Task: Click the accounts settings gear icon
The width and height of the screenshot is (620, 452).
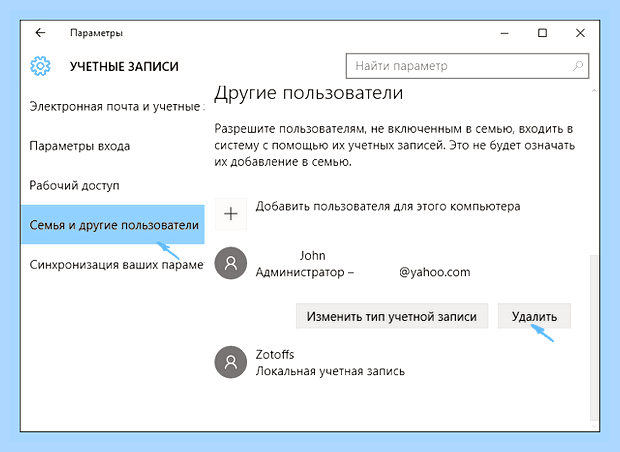Action: coord(40,66)
